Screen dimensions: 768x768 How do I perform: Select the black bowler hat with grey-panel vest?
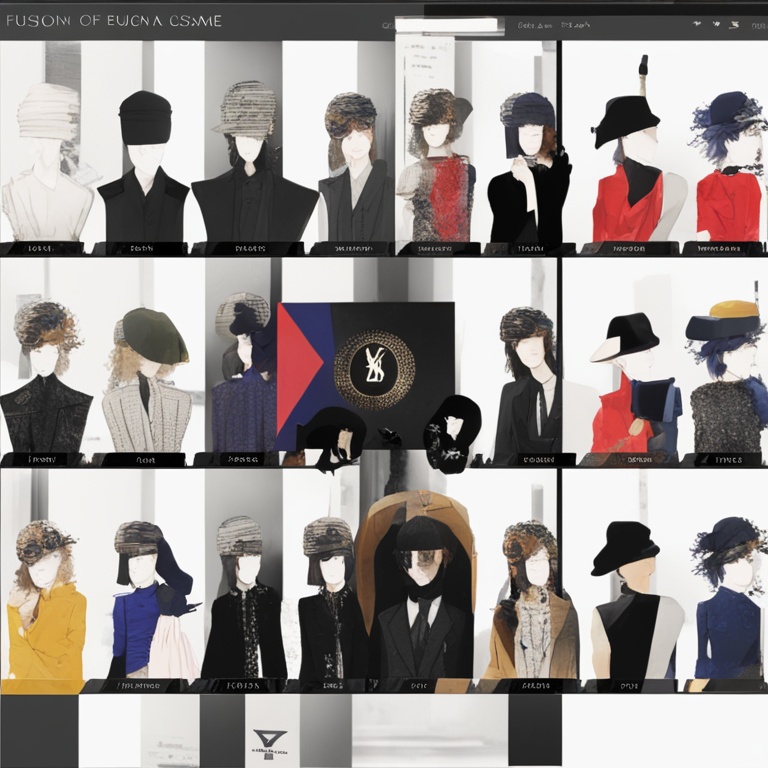[636, 600]
